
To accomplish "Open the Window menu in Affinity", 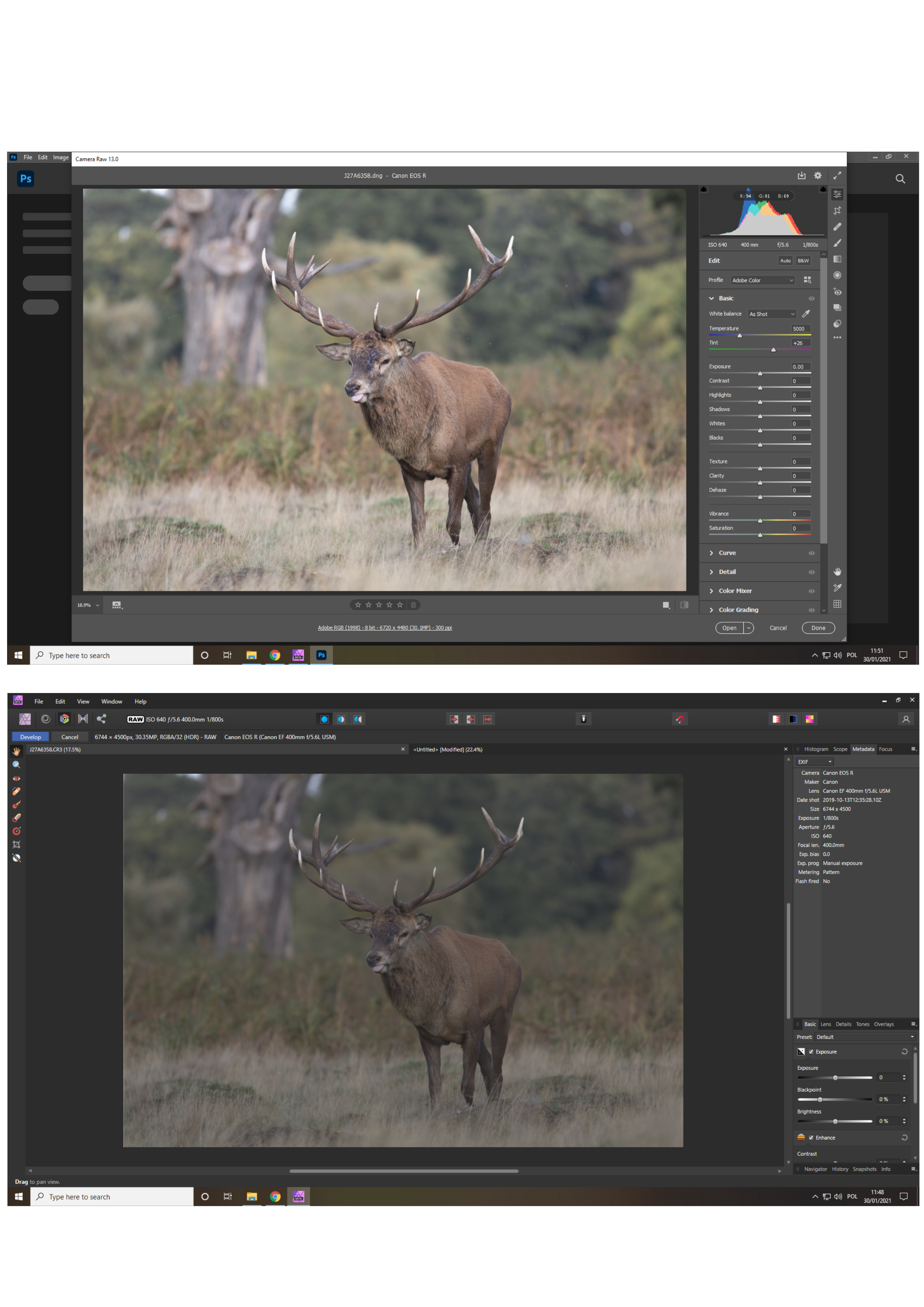I will coord(111,701).
